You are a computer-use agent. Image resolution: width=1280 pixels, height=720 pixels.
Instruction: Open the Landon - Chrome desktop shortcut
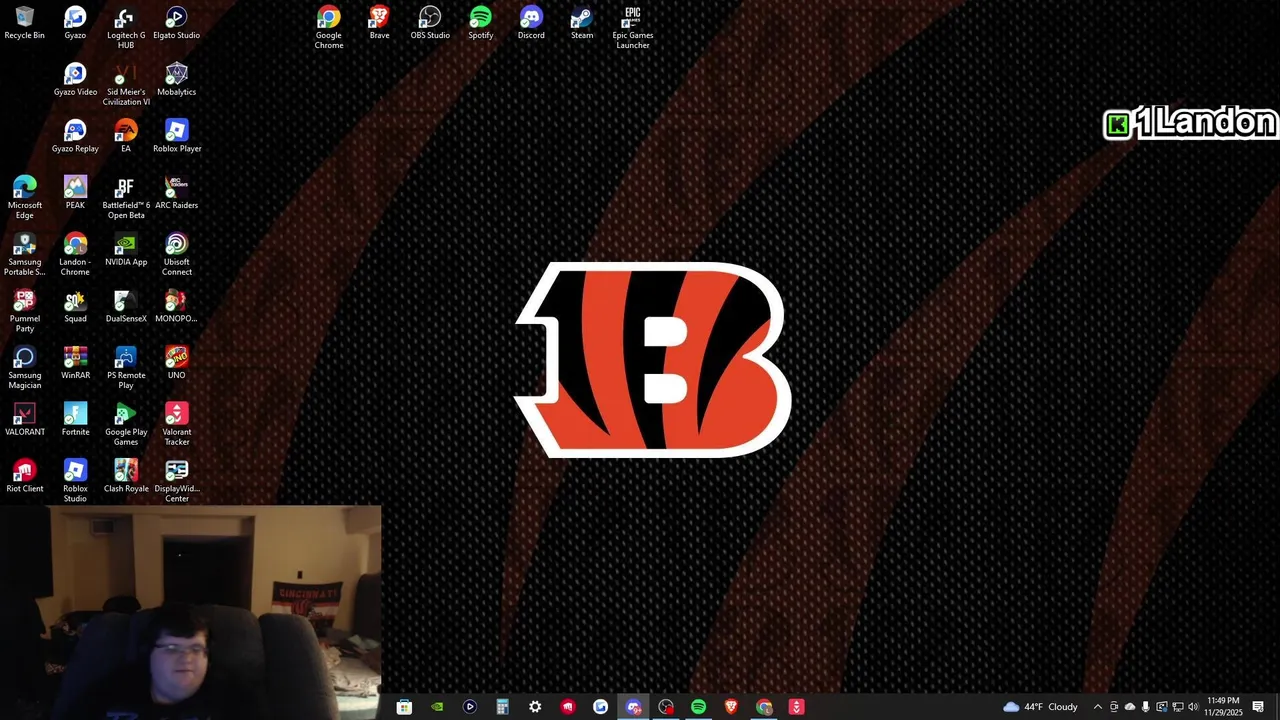[x=75, y=255]
